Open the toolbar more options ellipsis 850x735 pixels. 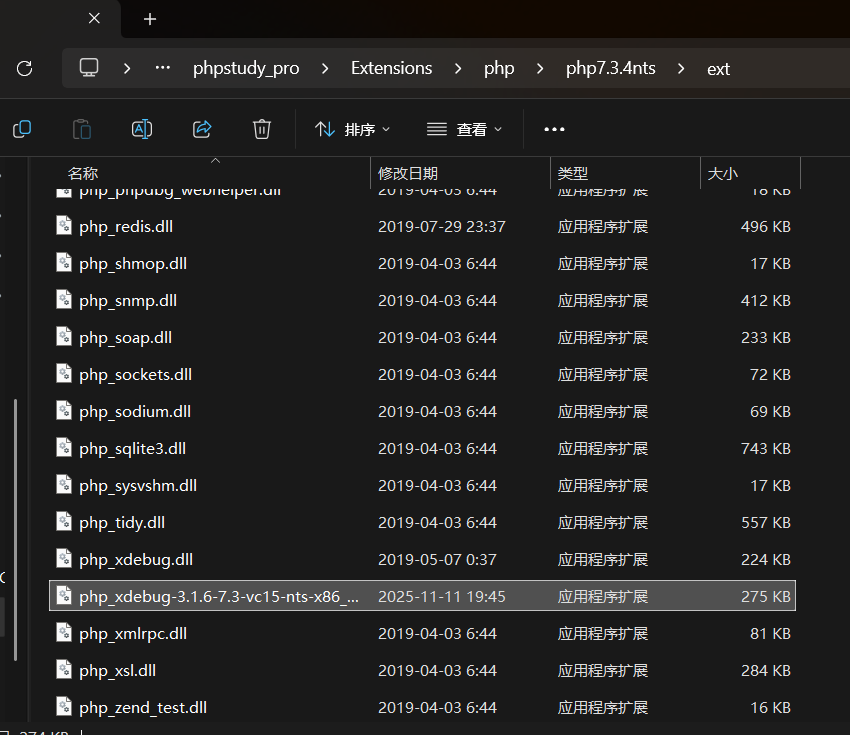pyautogui.click(x=554, y=129)
